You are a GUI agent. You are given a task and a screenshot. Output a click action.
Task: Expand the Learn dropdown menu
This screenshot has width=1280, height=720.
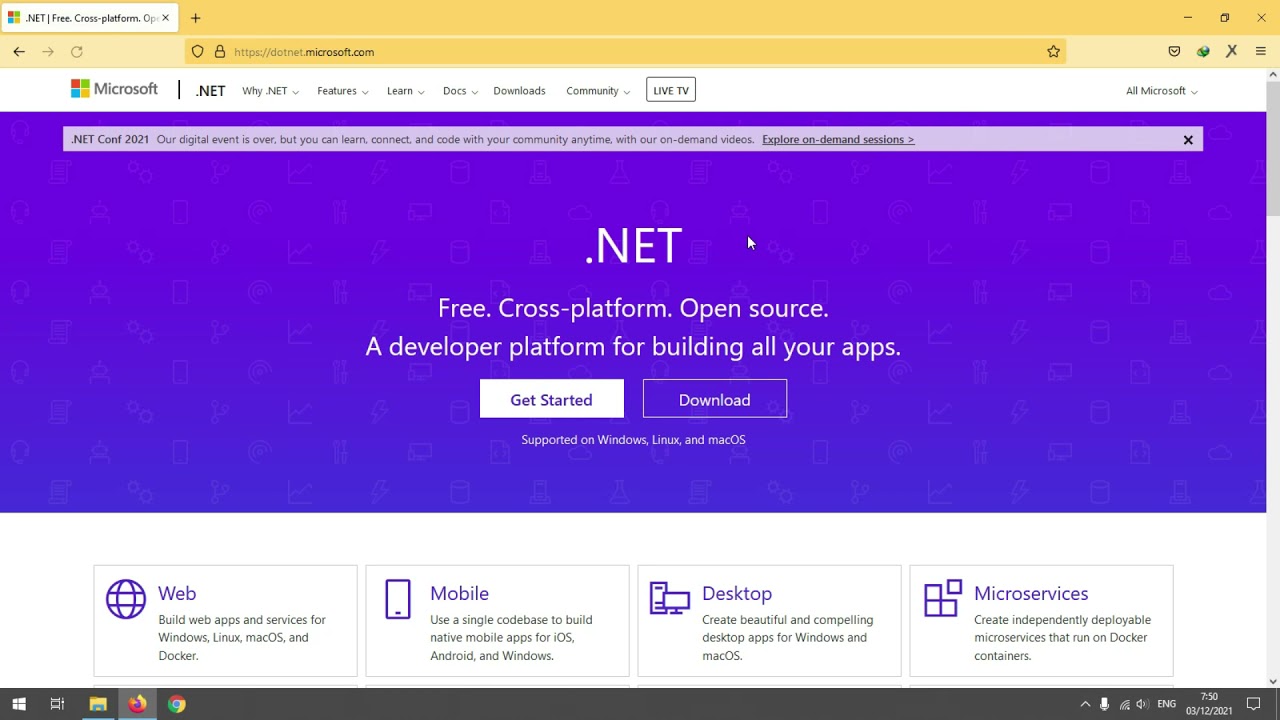point(405,91)
